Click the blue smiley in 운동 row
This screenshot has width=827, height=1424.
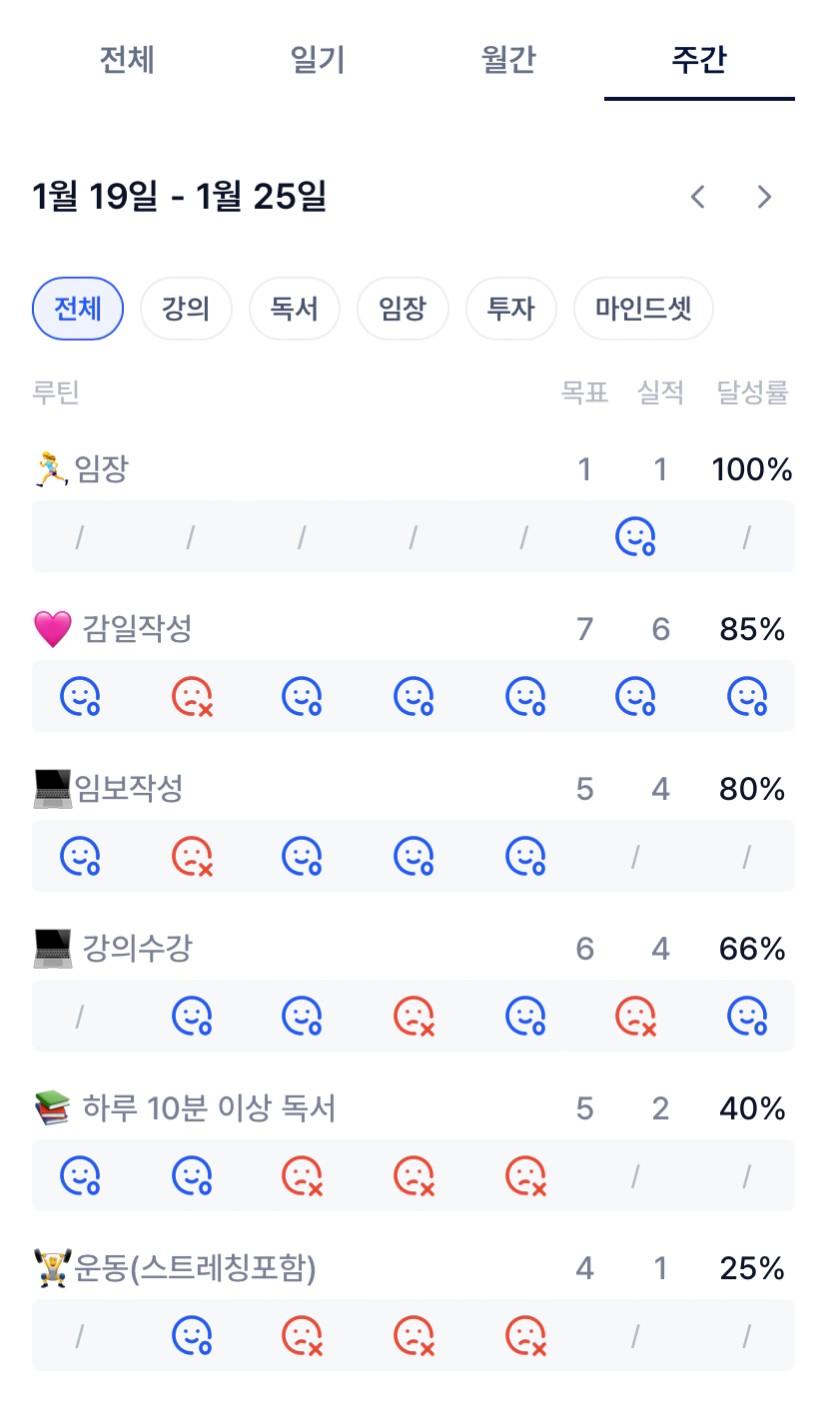pos(191,1335)
